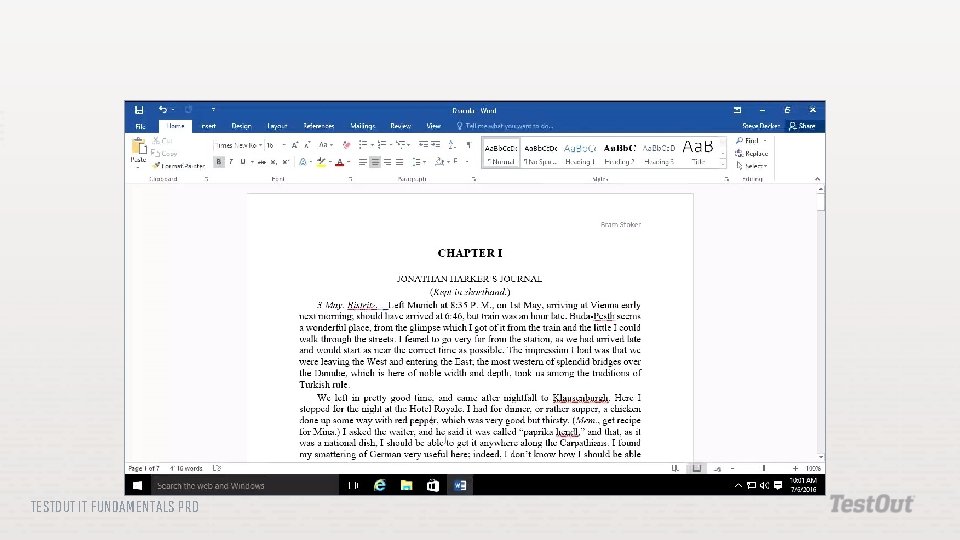Sort the selected text
Viewport: 960px width, 540px height.
(452, 145)
